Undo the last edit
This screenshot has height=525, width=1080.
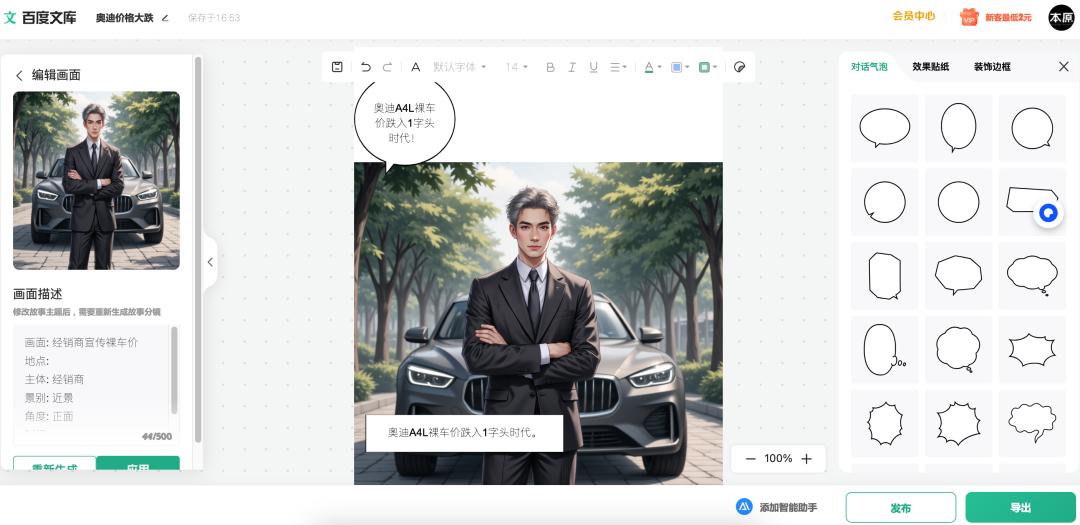tap(366, 67)
